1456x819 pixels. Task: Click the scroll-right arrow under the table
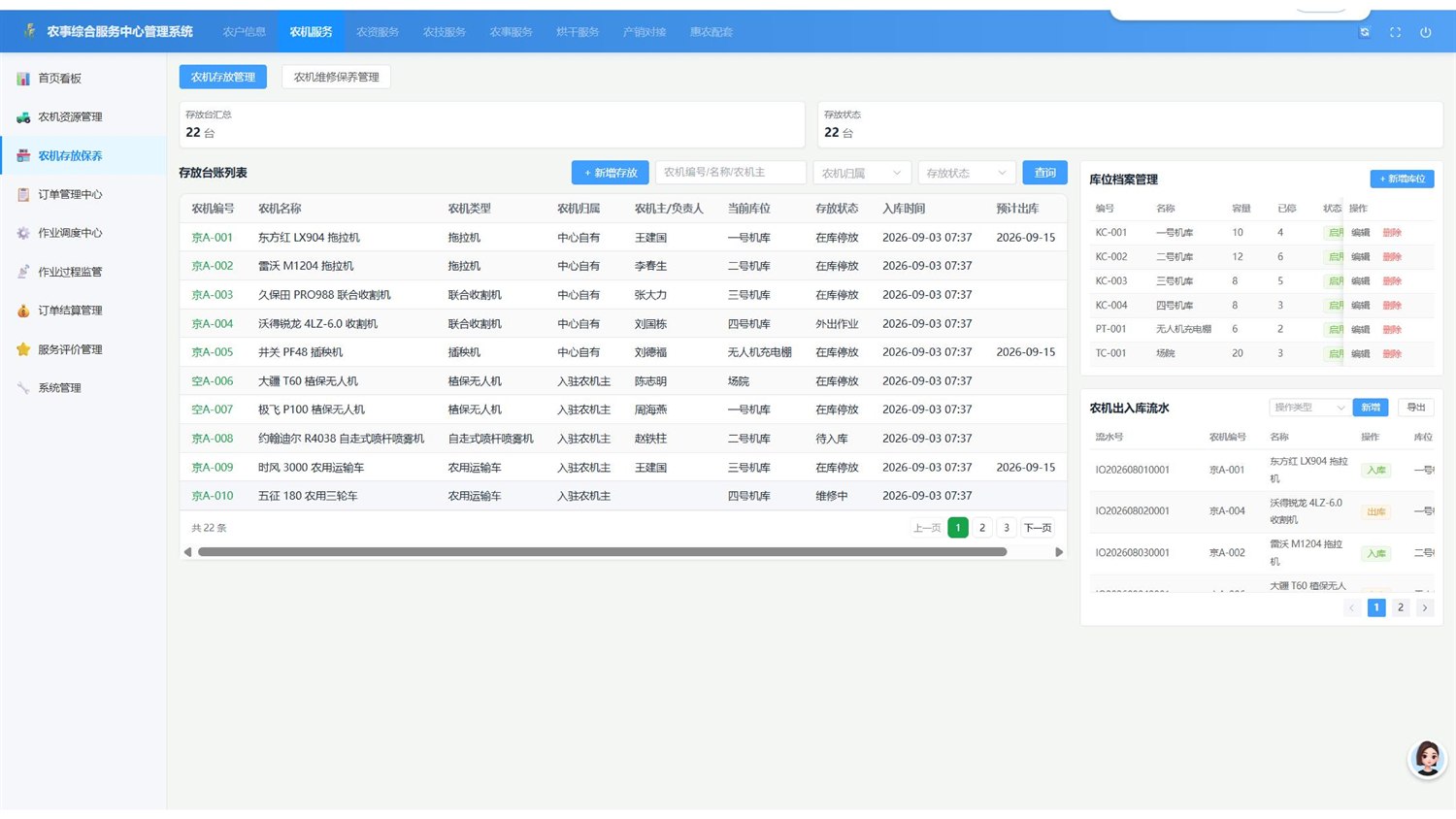click(x=1059, y=552)
